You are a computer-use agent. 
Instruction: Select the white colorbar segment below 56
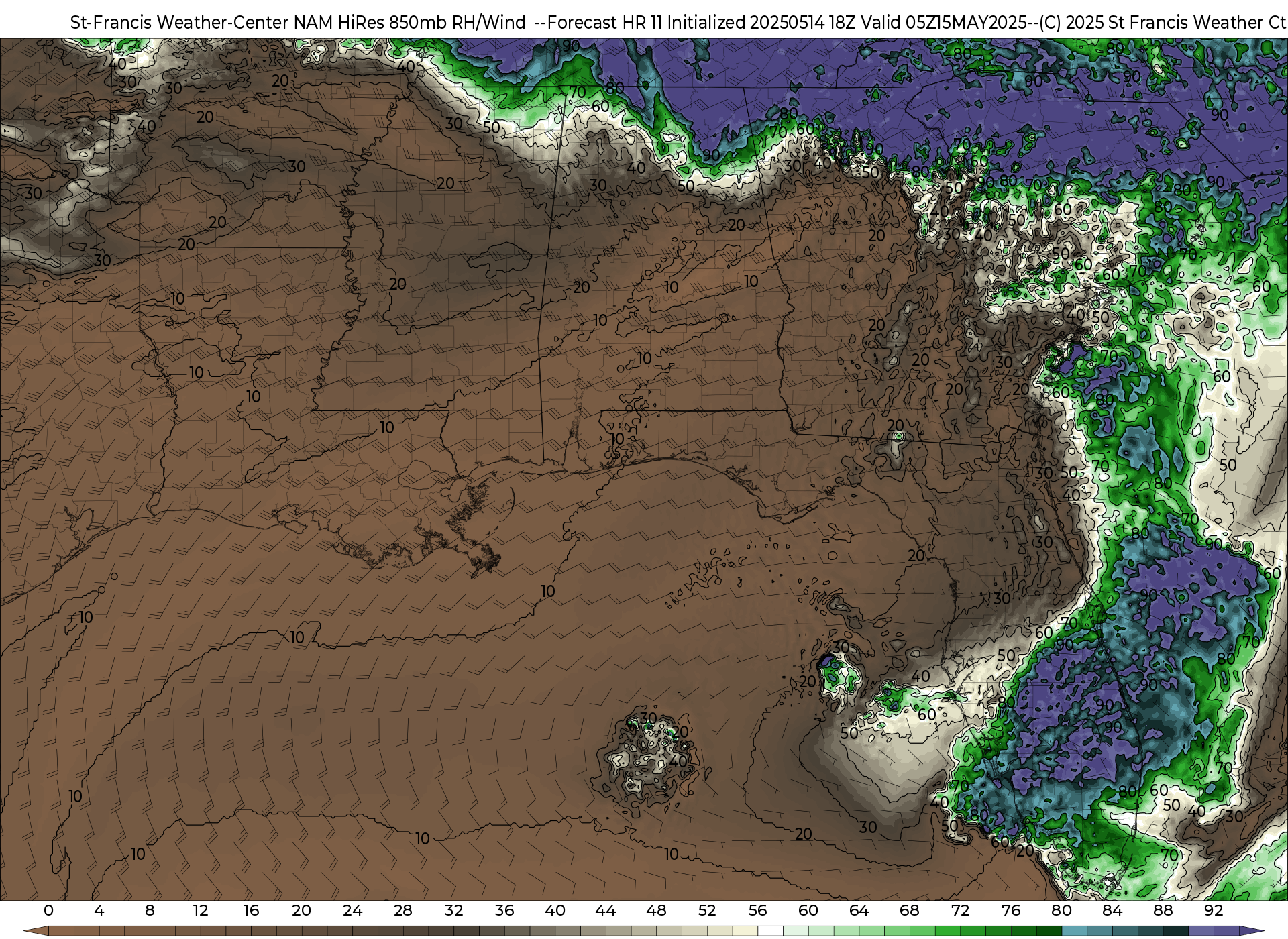[x=770, y=931]
